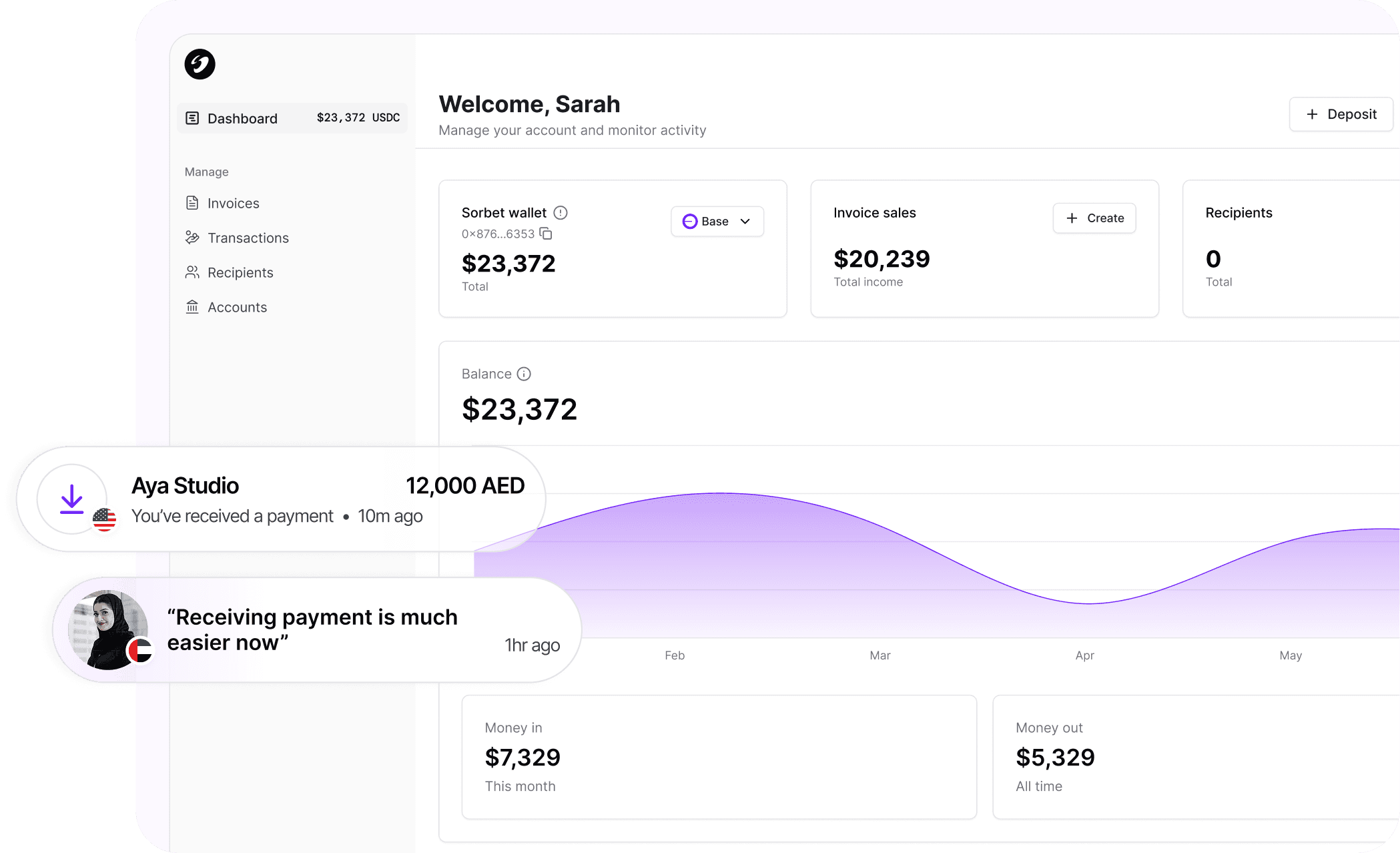Screen dimensions: 1400x853
Task: Click the Dashboard list icon
Action: [x=192, y=118]
